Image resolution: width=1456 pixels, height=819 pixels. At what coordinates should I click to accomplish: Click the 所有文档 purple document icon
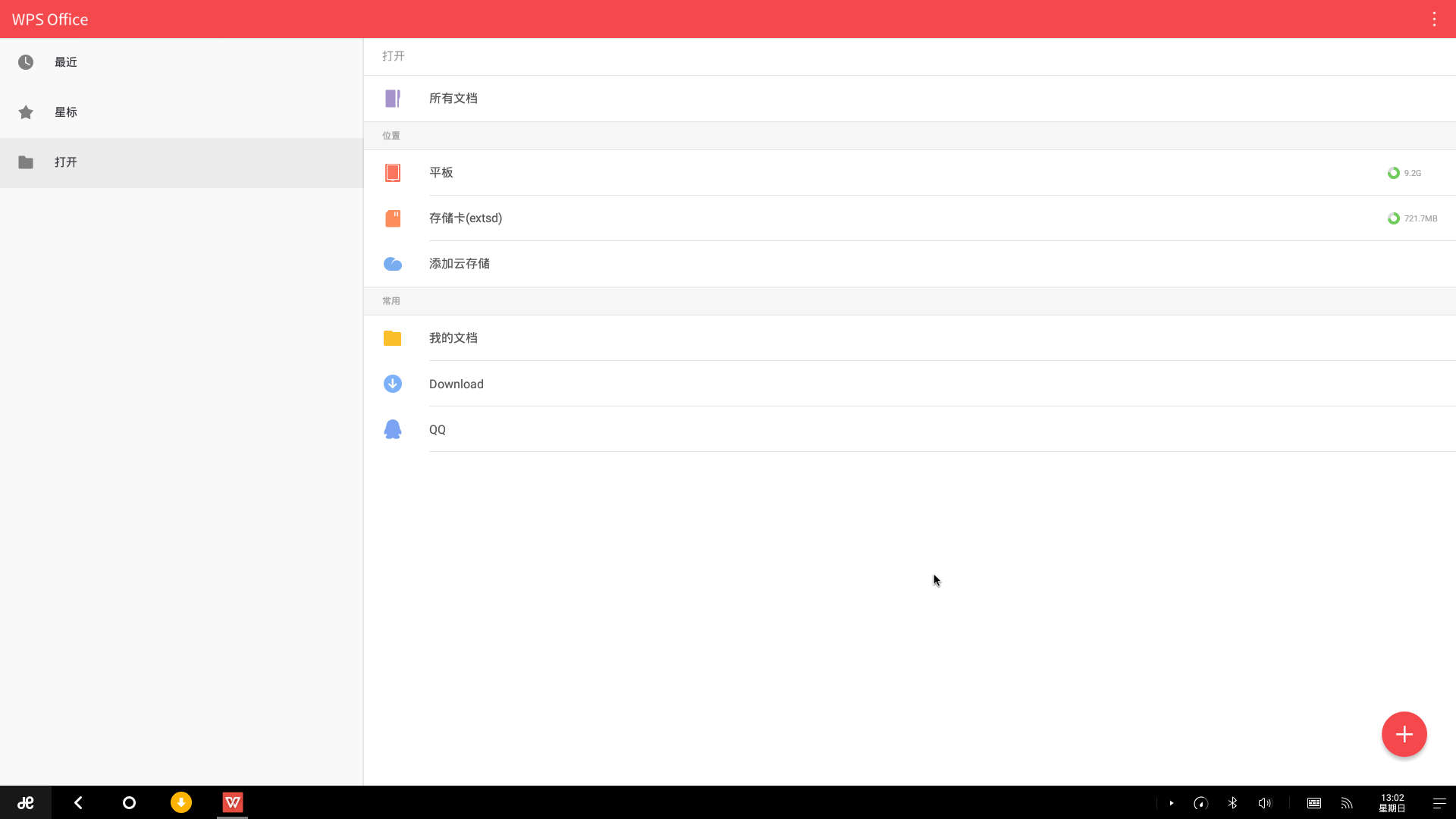(x=392, y=99)
